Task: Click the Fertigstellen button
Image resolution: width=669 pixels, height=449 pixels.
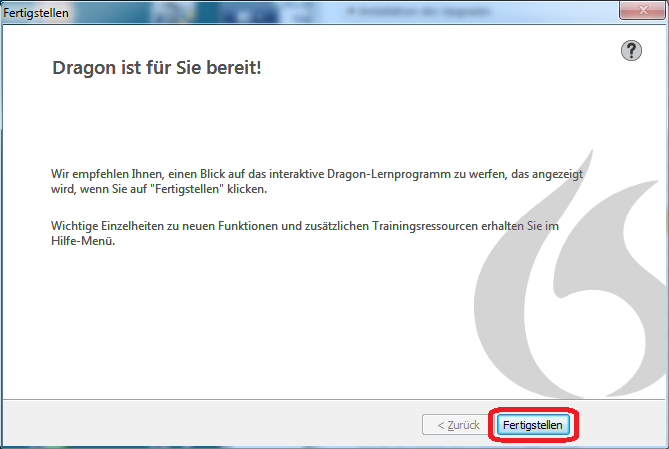Action: [533, 425]
